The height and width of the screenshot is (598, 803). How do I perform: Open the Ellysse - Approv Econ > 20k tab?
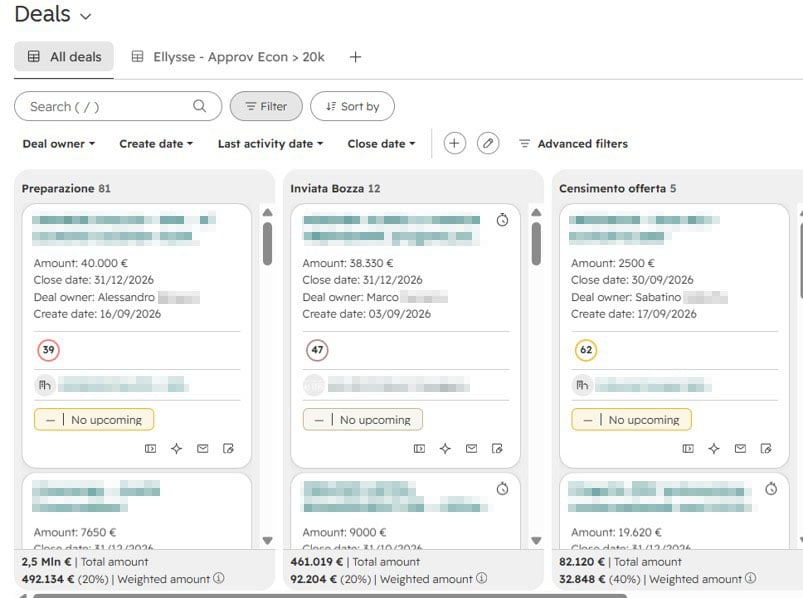tap(228, 57)
